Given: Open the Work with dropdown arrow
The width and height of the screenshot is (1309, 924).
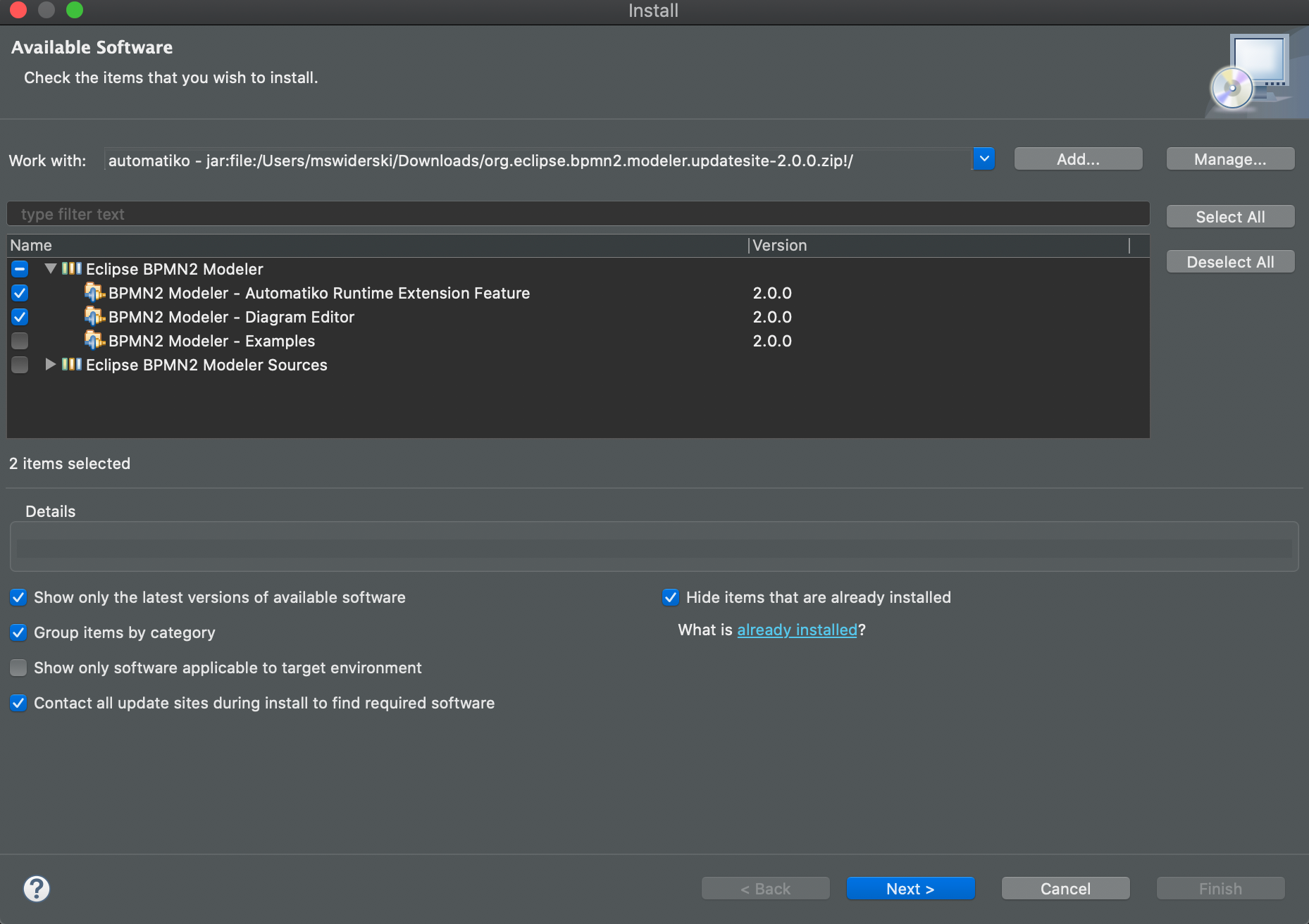Looking at the screenshot, I should (x=984, y=159).
